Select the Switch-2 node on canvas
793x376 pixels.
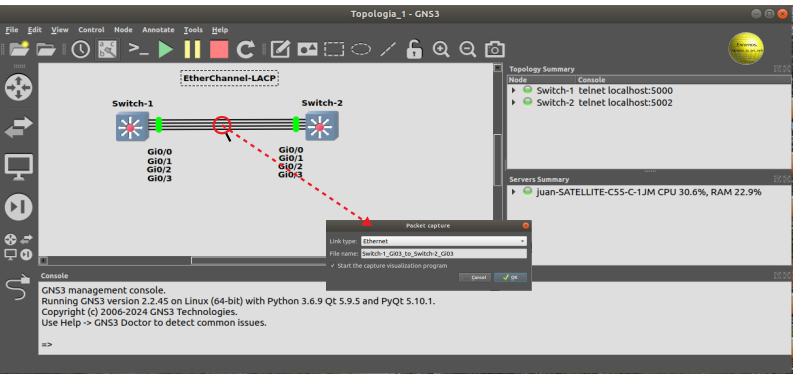click(321, 126)
